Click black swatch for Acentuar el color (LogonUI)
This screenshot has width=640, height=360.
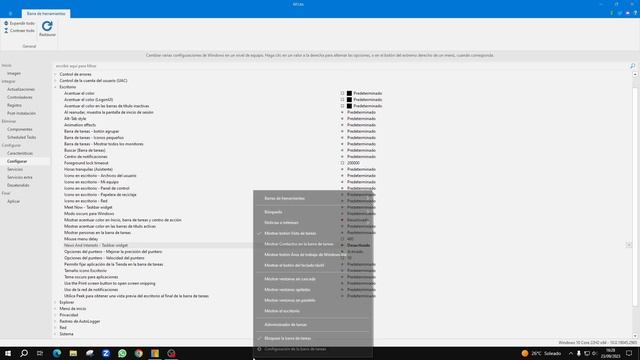(349, 100)
